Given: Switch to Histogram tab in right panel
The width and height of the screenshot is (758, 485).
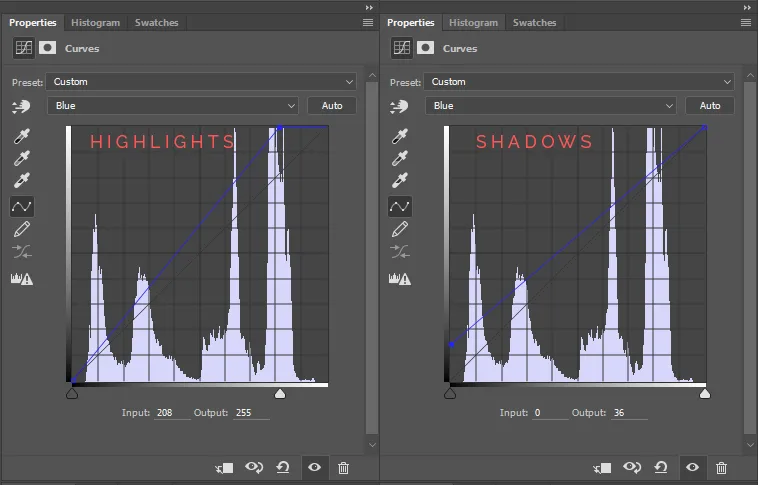Looking at the screenshot, I should (x=473, y=23).
